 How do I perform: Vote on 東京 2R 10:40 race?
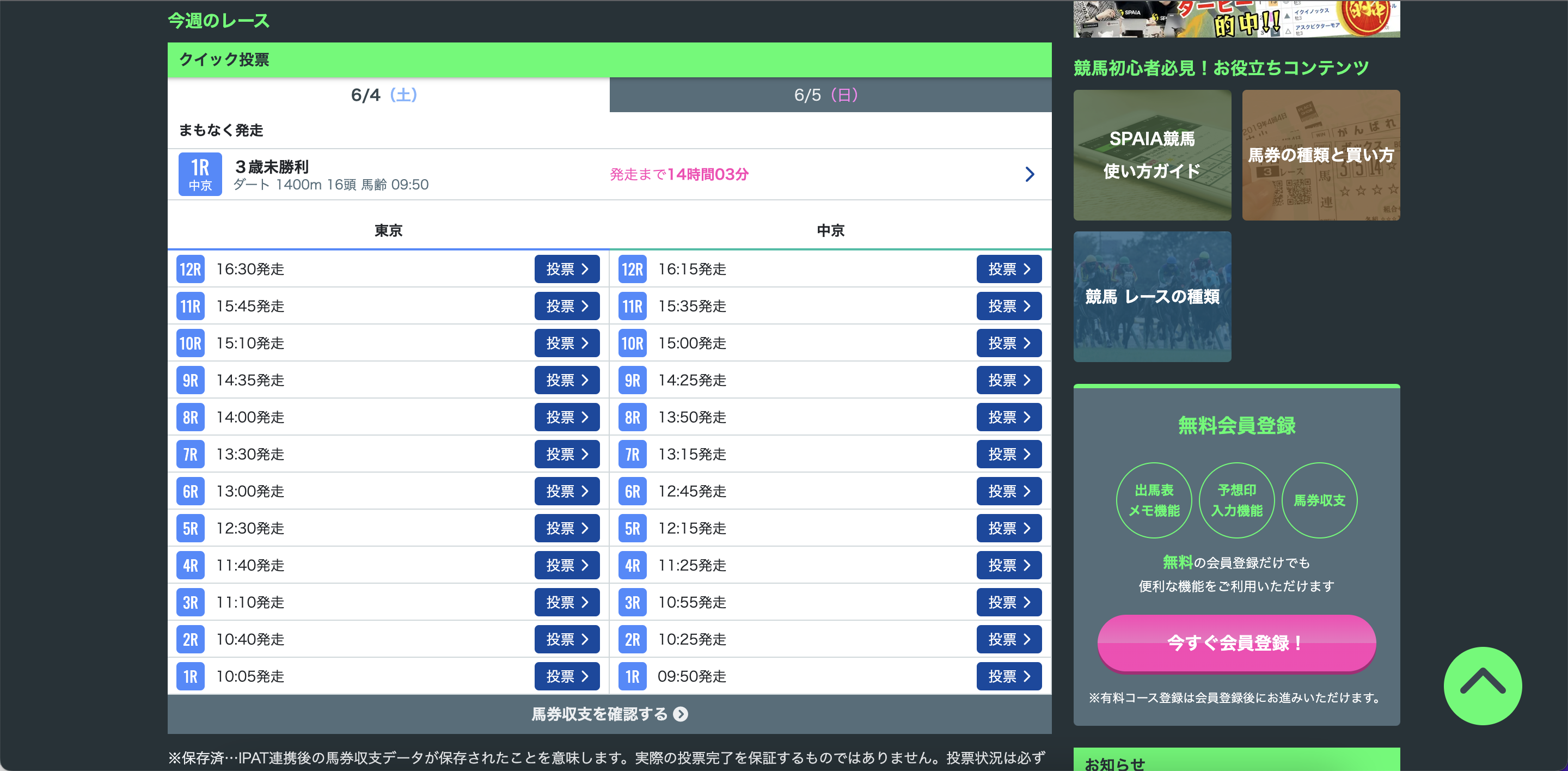click(x=567, y=640)
